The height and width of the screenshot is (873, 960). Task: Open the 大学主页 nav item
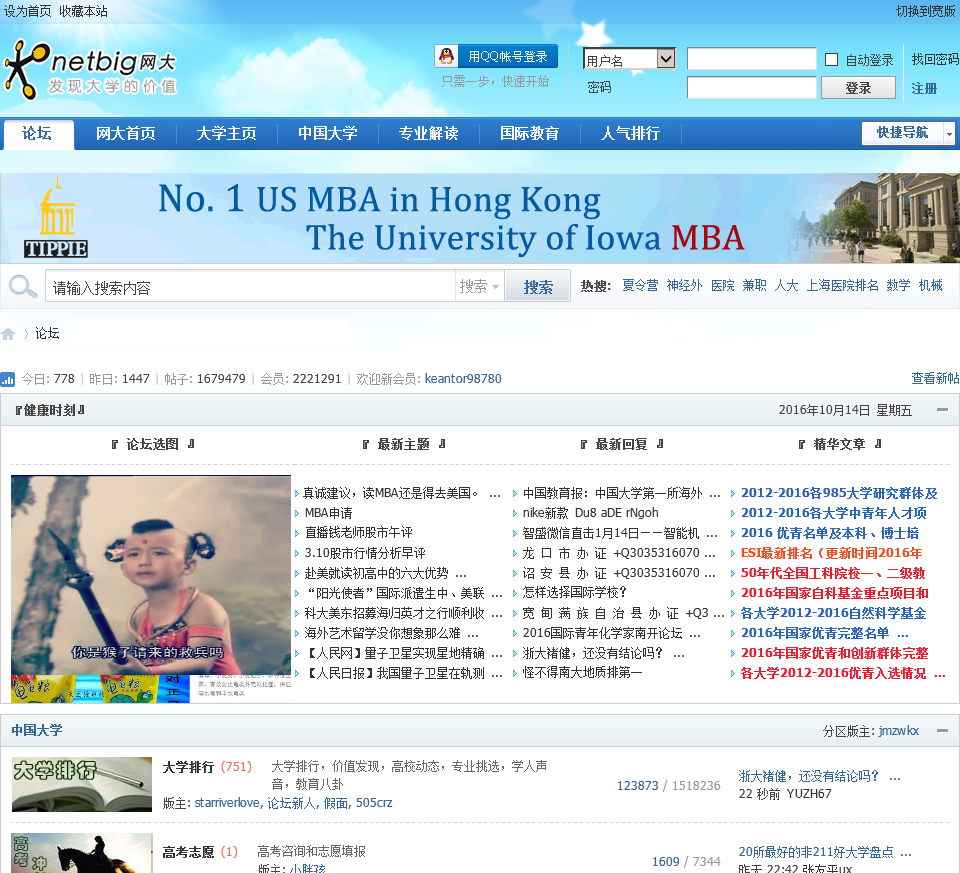coord(227,133)
